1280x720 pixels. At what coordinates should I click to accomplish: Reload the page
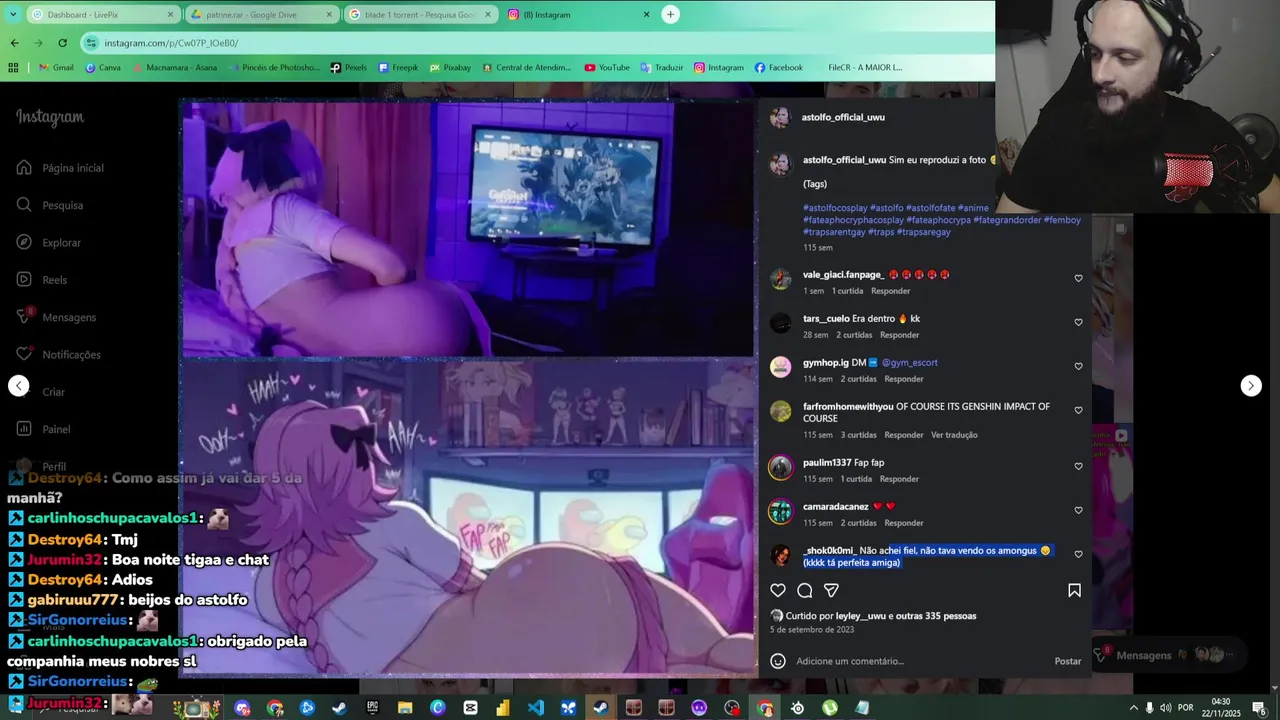(x=62, y=43)
